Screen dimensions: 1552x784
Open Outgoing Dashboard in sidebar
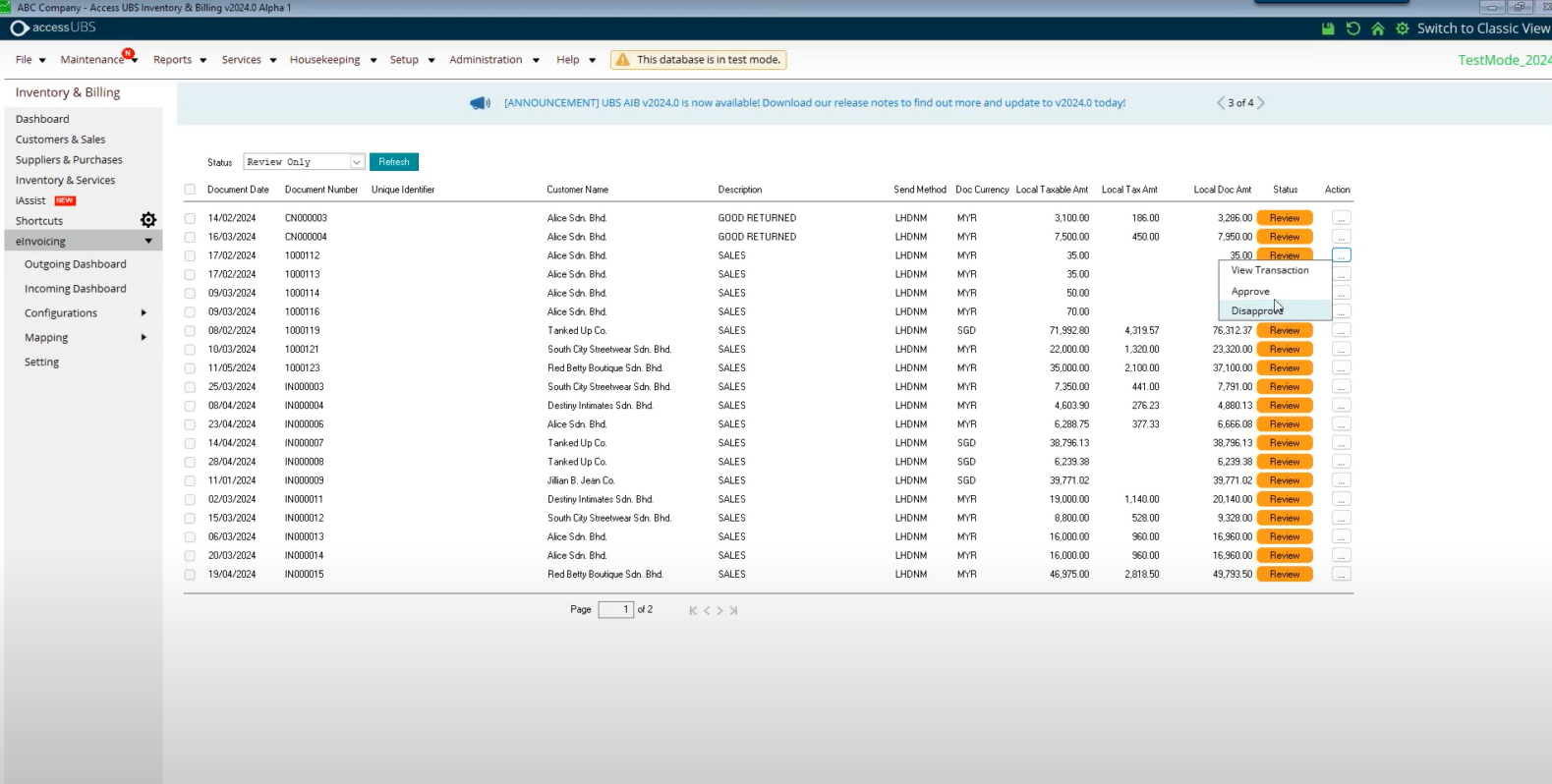pyautogui.click(x=76, y=264)
